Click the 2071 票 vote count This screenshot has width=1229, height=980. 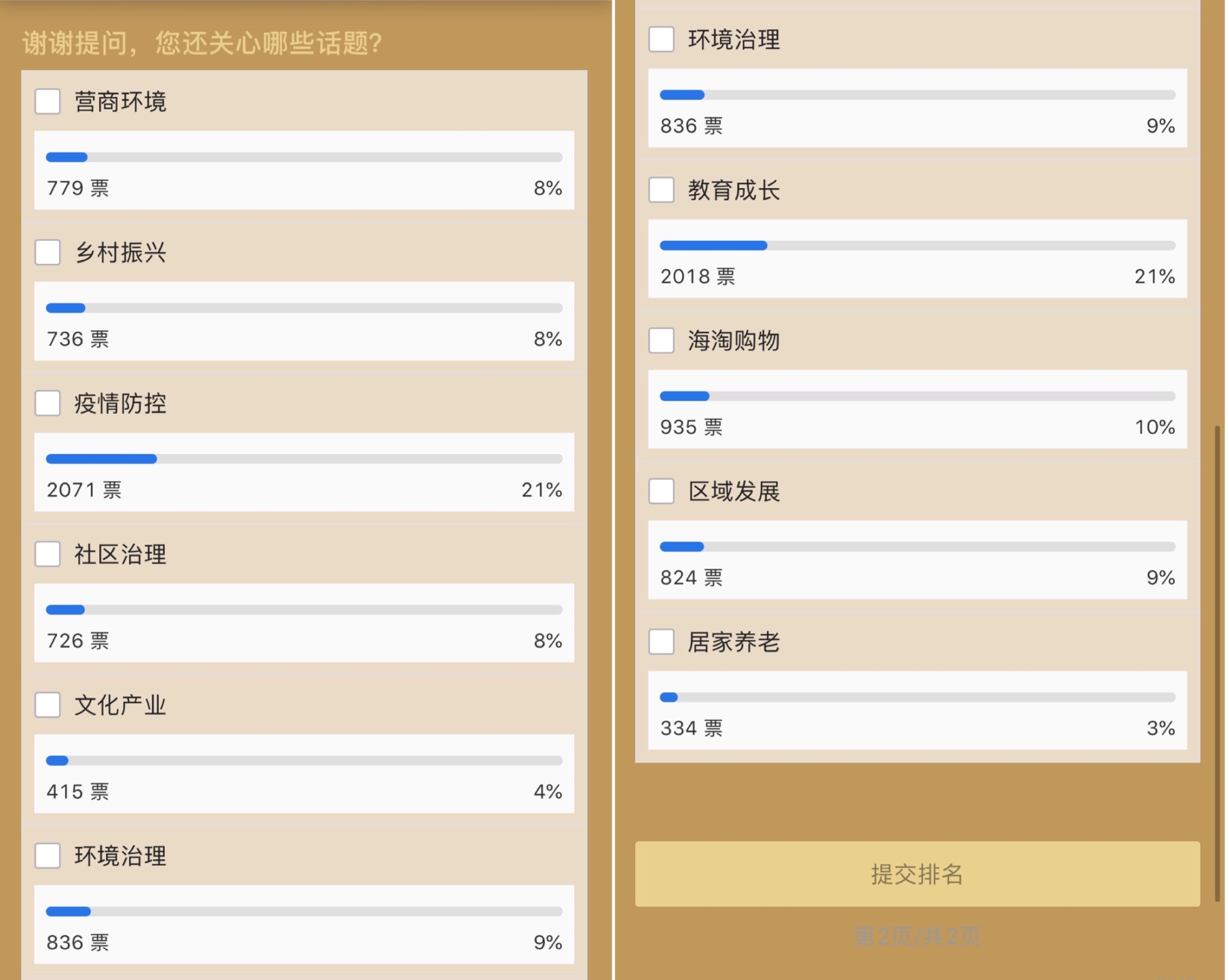click(x=84, y=490)
